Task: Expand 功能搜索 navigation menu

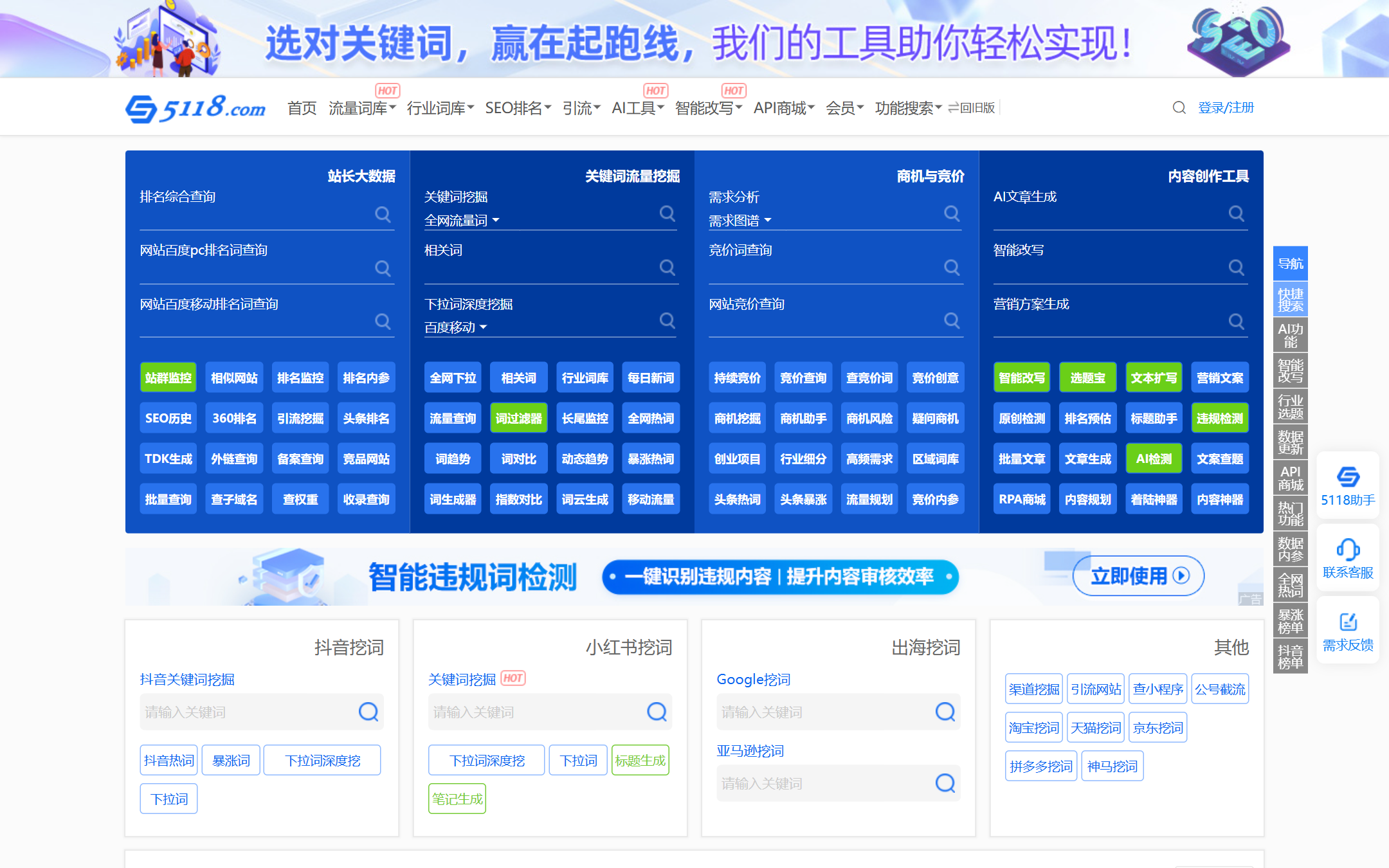Action: 908,108
